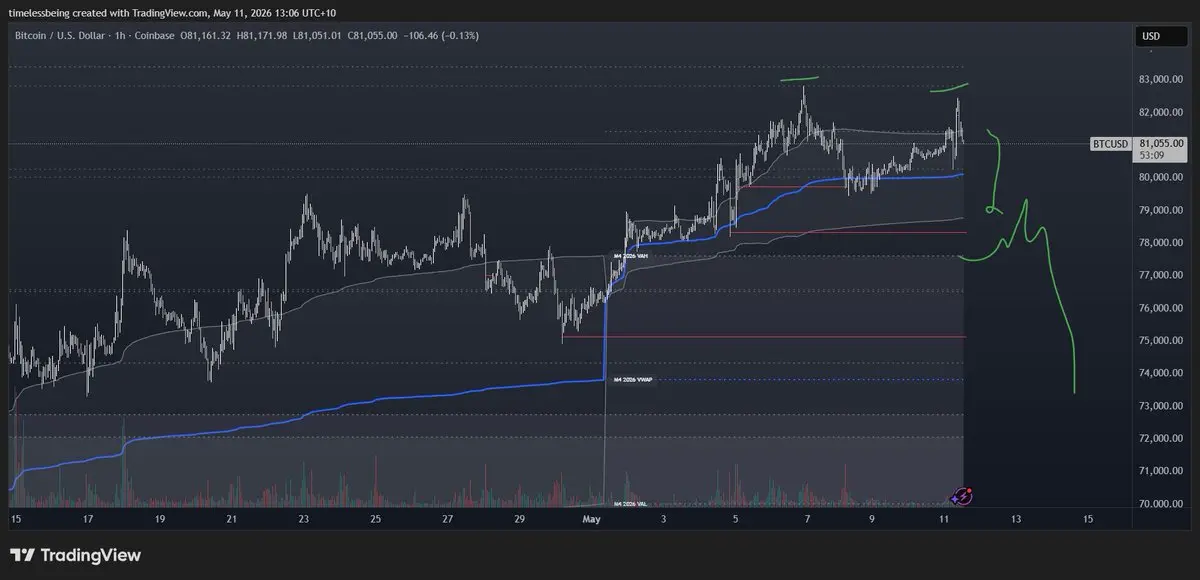
Task: Click the 53:09 candle countdown timer
Action: 1149,155
